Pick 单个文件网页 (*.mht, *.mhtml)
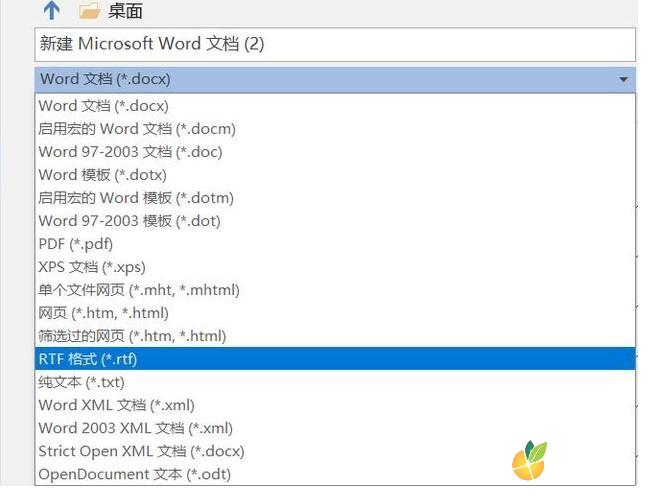648x495 pixels. tap(335, 290)
